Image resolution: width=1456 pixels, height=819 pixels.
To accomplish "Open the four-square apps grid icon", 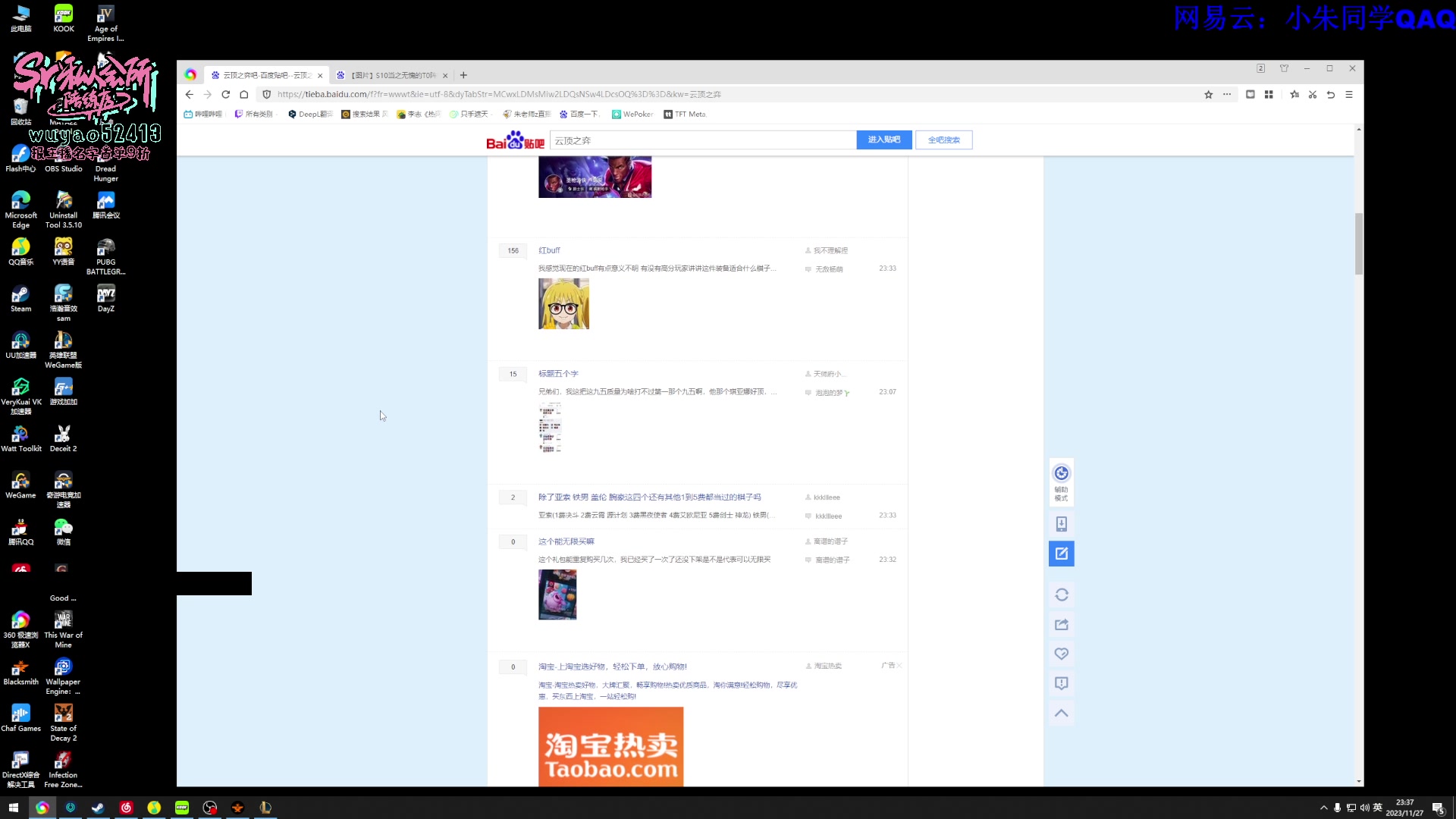I will pyautogui.click(x=1269, y=95).
